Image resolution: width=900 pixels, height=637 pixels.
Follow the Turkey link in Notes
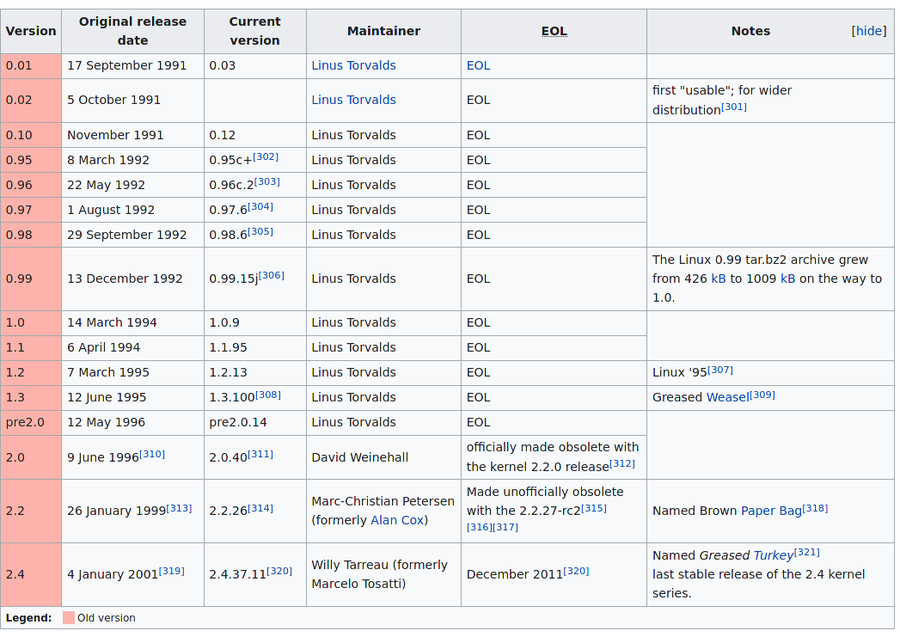click(x=773, y=556)
